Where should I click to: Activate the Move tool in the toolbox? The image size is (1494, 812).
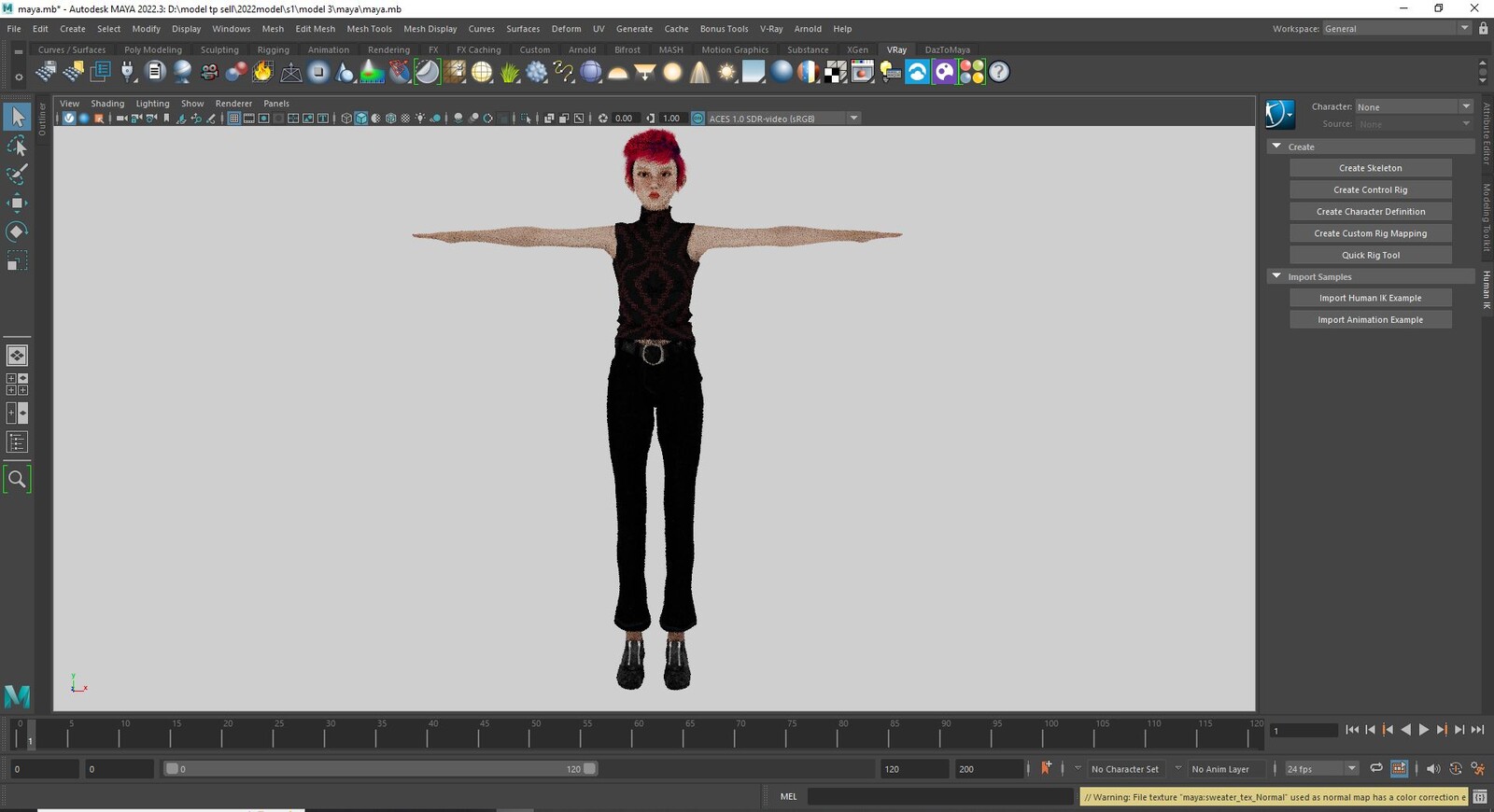tap(17, 203)
